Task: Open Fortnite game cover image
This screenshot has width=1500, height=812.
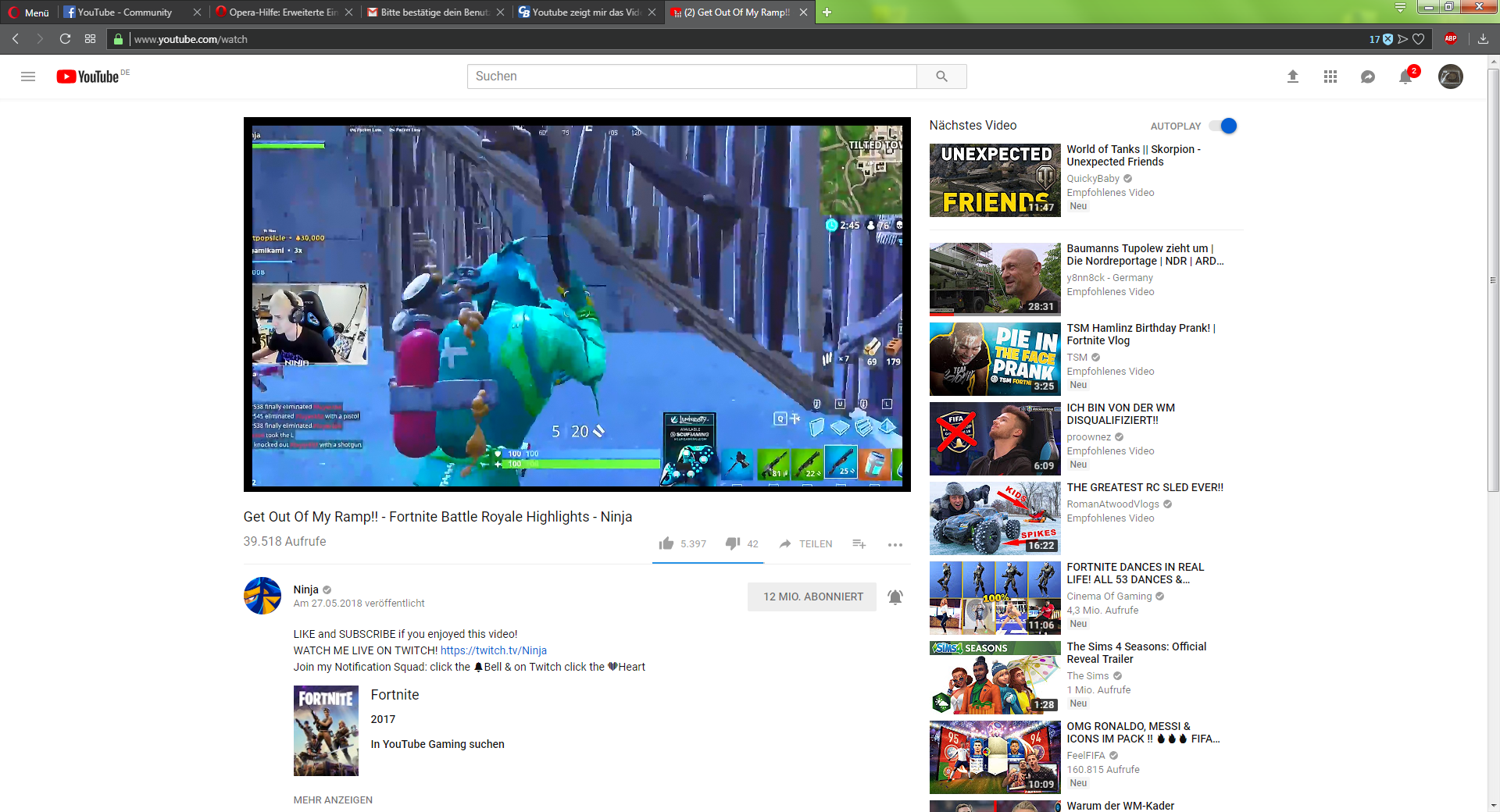Action: (326, 731)
